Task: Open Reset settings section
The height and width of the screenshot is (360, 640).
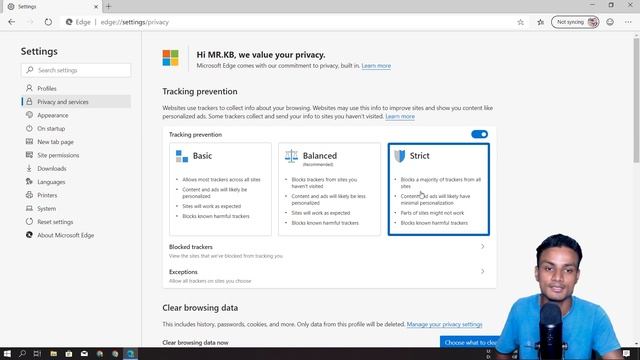Action: [76, 222]
